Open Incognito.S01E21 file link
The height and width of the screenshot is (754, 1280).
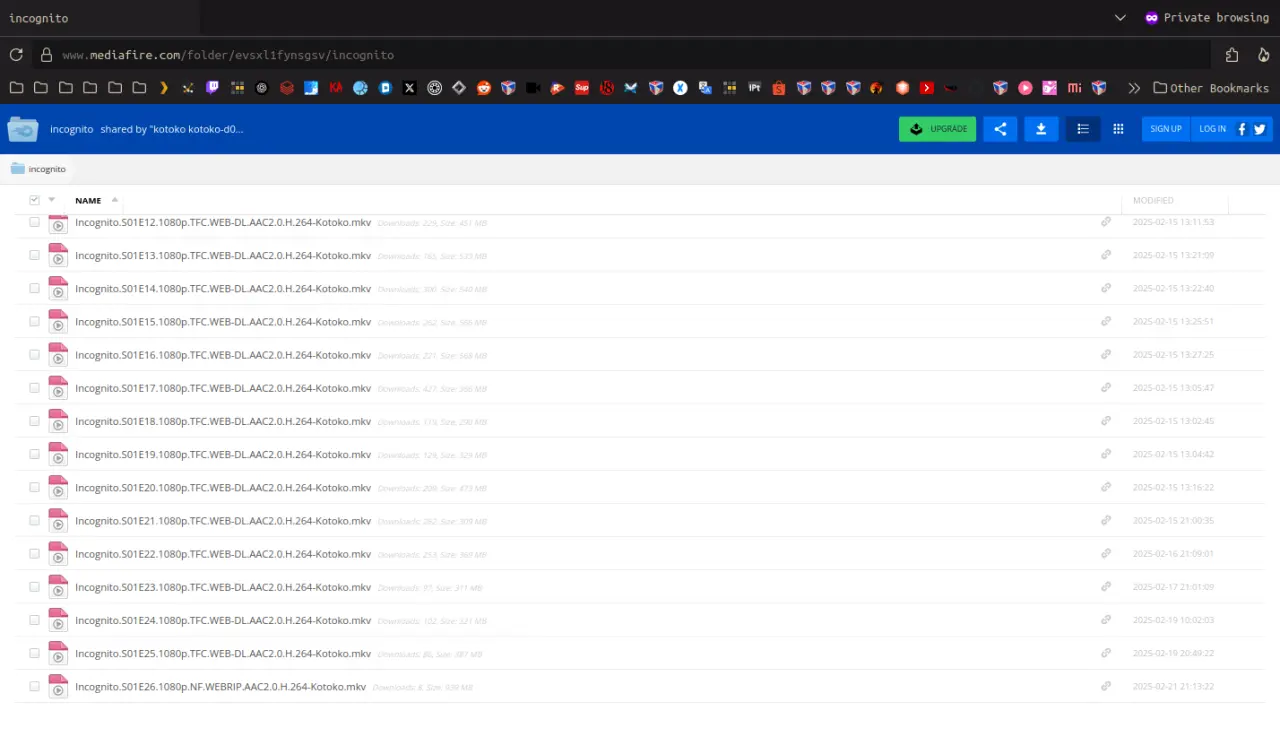point(223,520)
